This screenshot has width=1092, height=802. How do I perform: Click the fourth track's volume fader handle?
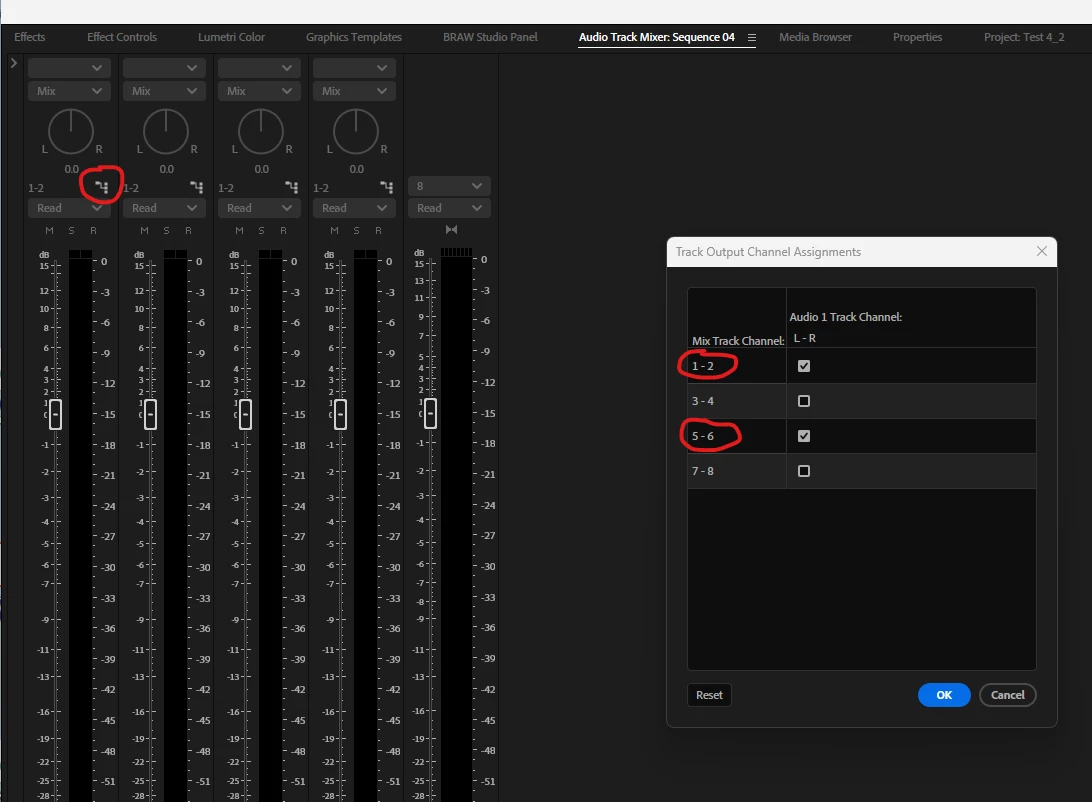point(340,414)
